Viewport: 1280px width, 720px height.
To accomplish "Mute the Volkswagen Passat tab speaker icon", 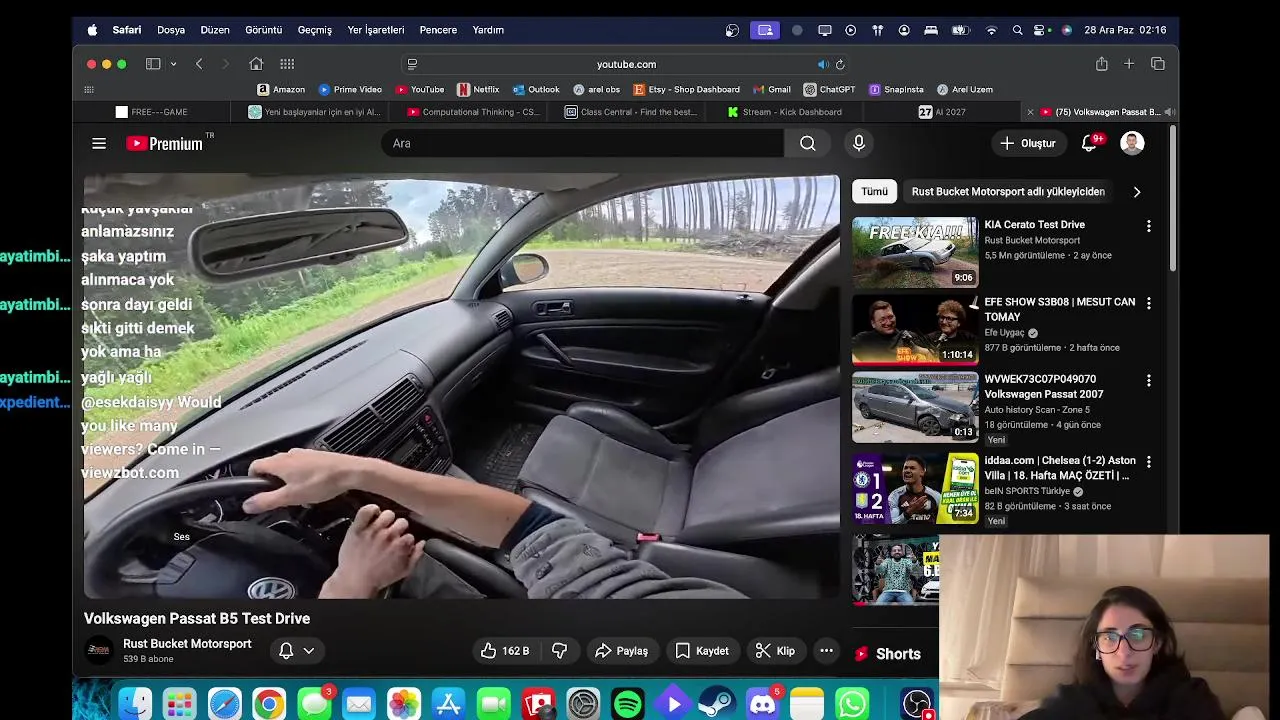I will (1169, 112).
